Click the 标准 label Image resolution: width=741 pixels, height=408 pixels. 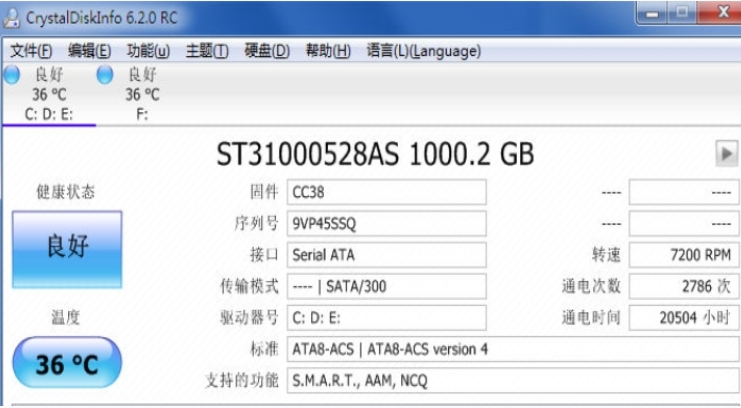click(x=264, y=349)
